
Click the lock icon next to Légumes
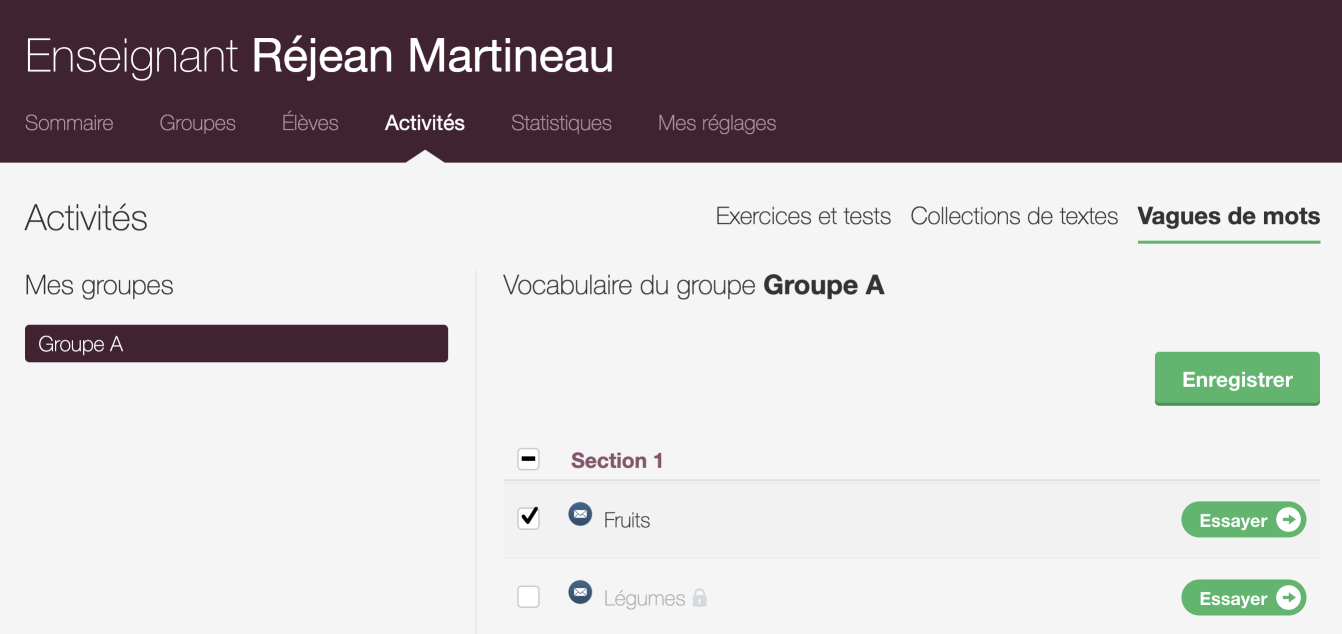[700, 598]
